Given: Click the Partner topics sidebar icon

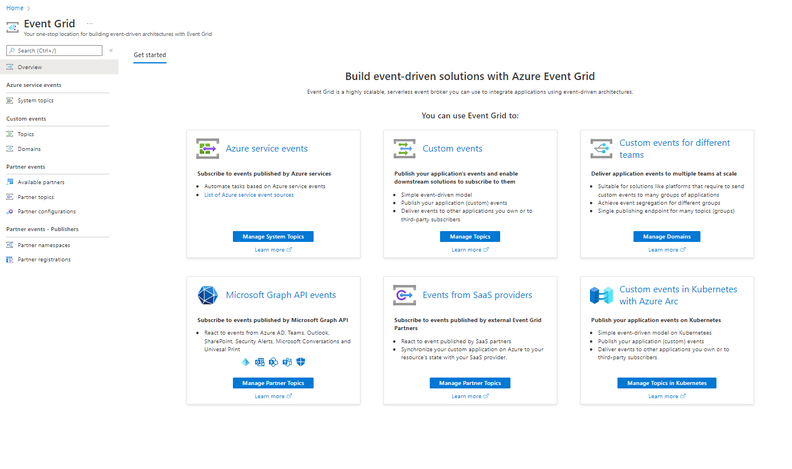Looking at the screenshot, I should [x=10, y=197].
